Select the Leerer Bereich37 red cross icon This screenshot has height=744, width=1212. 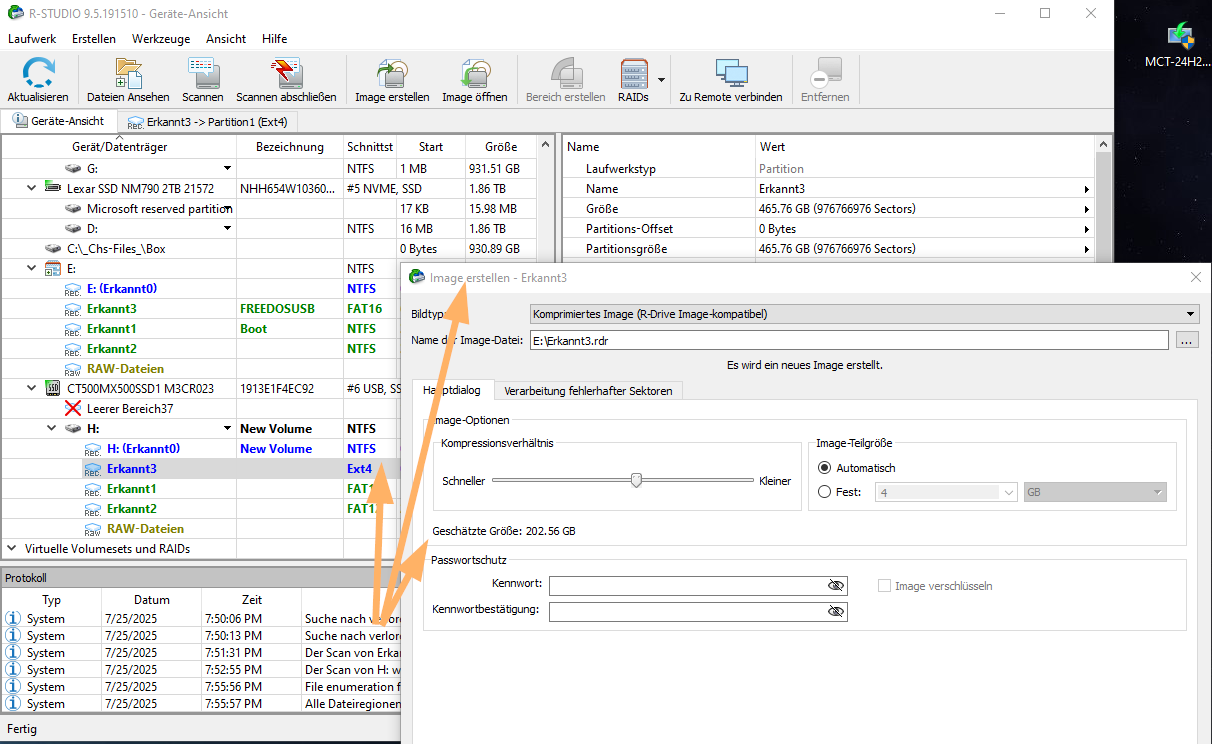point(72,408)
